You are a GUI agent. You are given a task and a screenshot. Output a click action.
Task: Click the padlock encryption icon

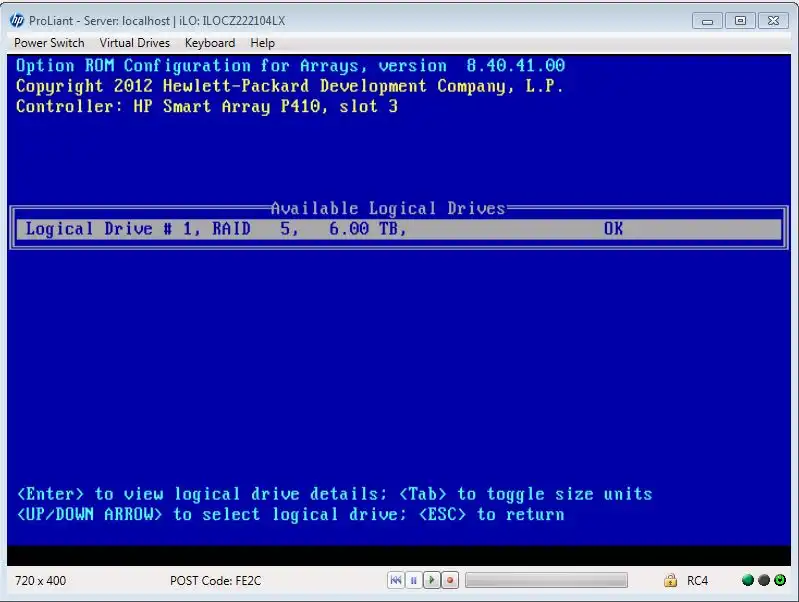[x=670, y=580]
